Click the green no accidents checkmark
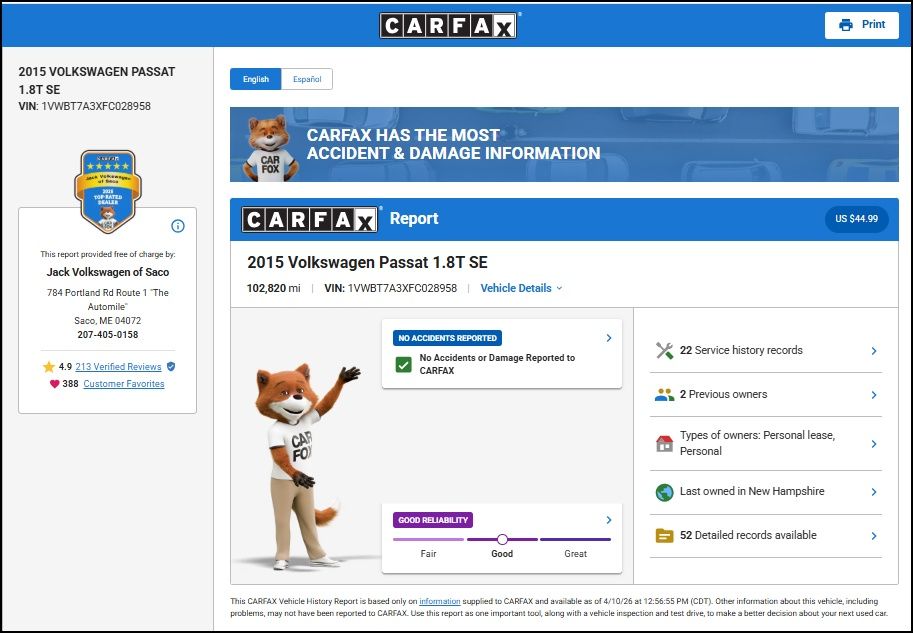 [403, 364]
